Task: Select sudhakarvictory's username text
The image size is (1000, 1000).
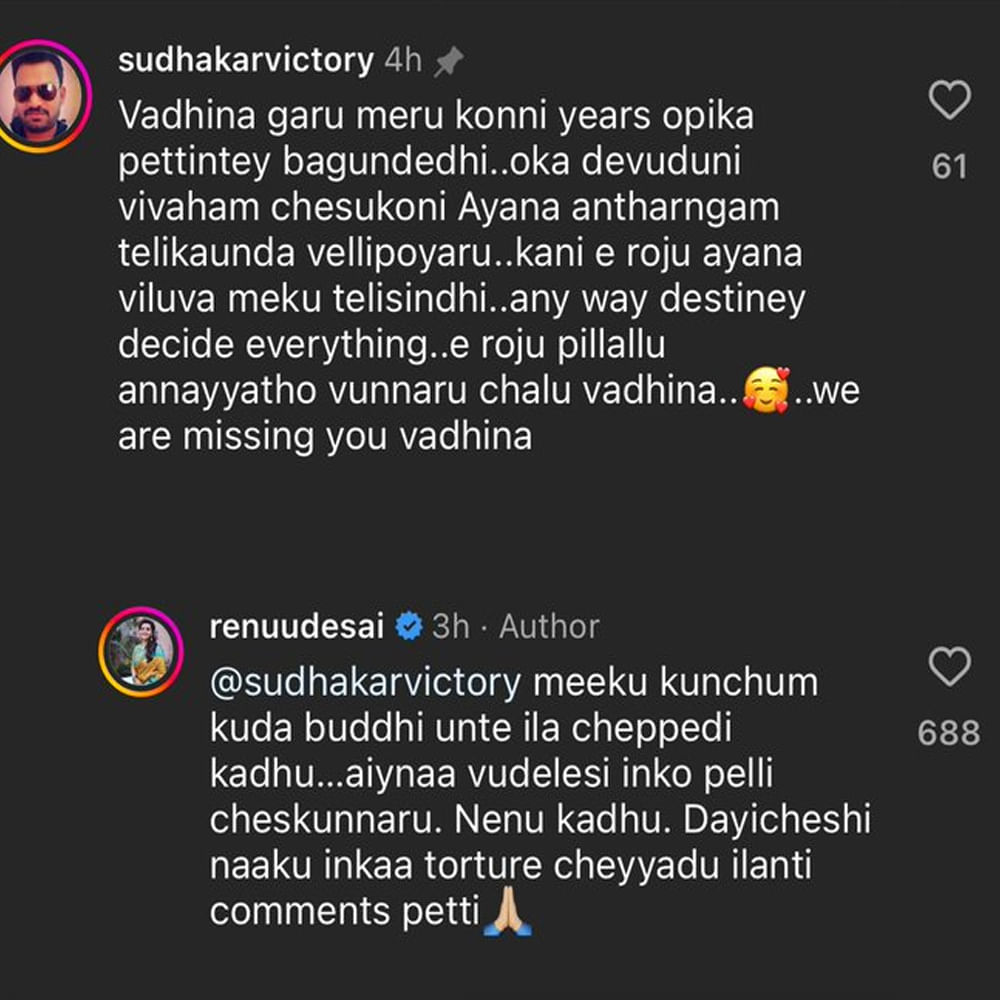Action: (x=244, y=60)
